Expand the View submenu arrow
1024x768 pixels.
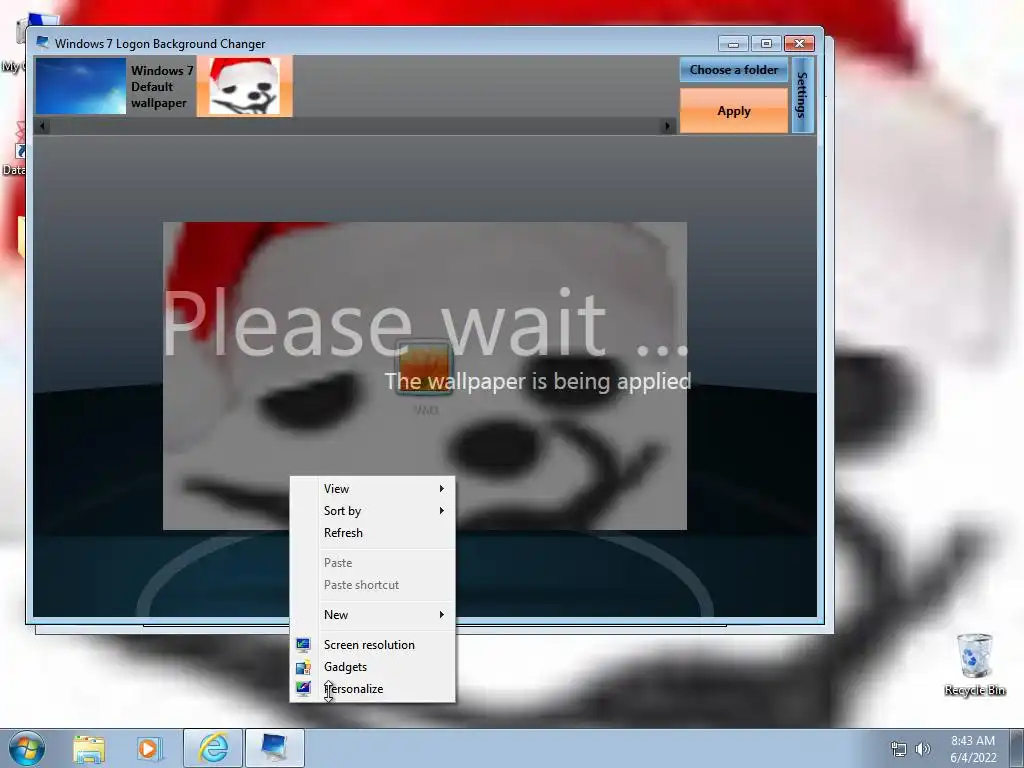click(x=442, y=488)
